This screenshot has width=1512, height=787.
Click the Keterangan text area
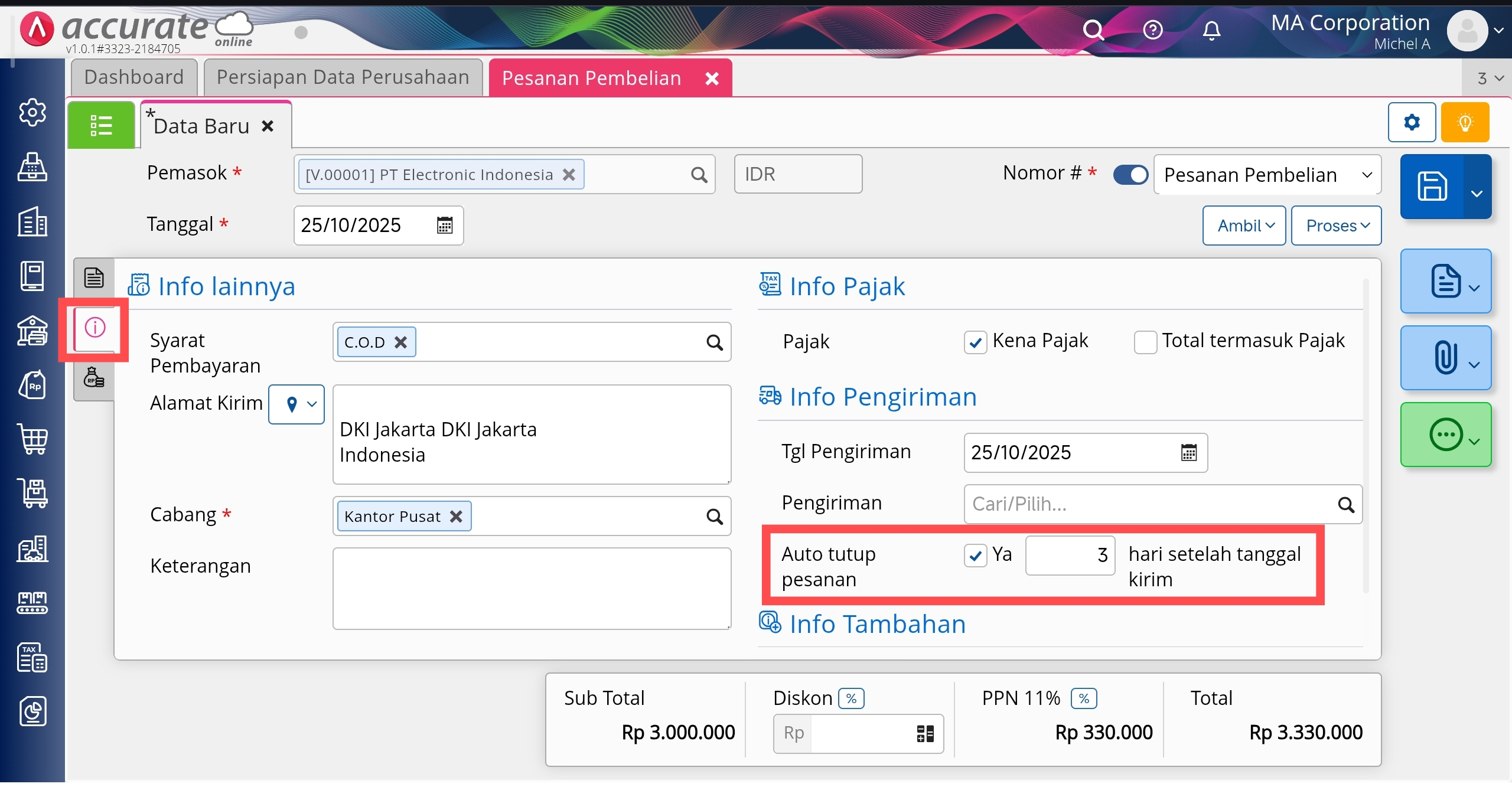pos(532,588)
